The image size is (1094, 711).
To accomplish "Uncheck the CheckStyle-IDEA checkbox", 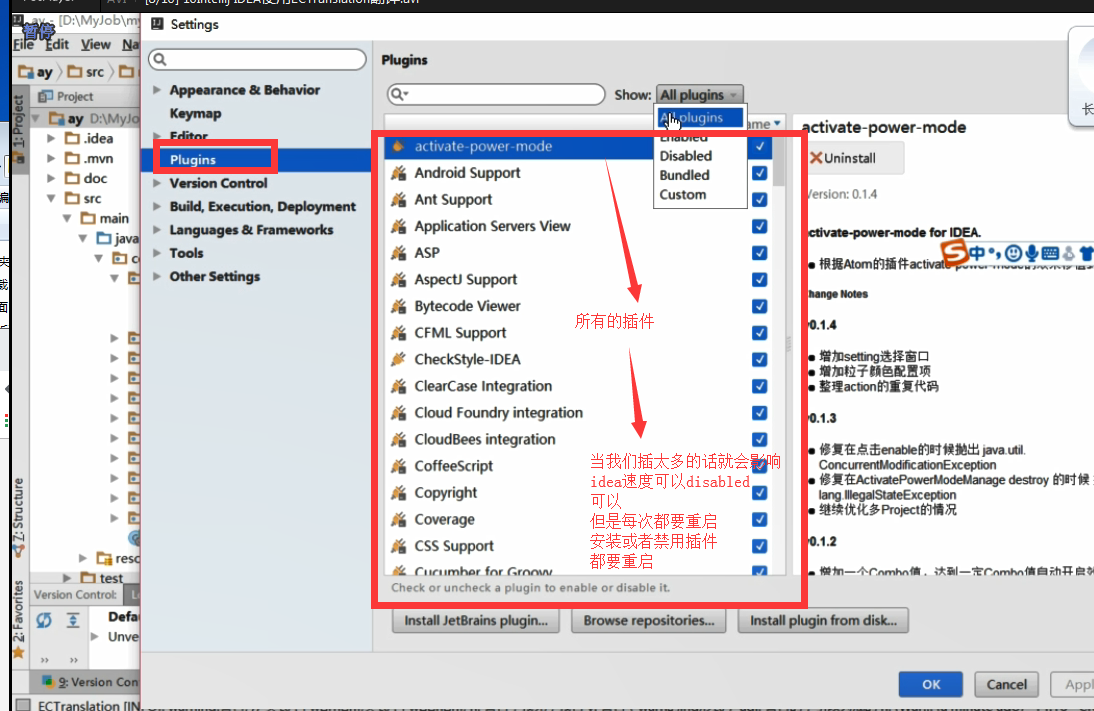I will (x=760, y=359).
